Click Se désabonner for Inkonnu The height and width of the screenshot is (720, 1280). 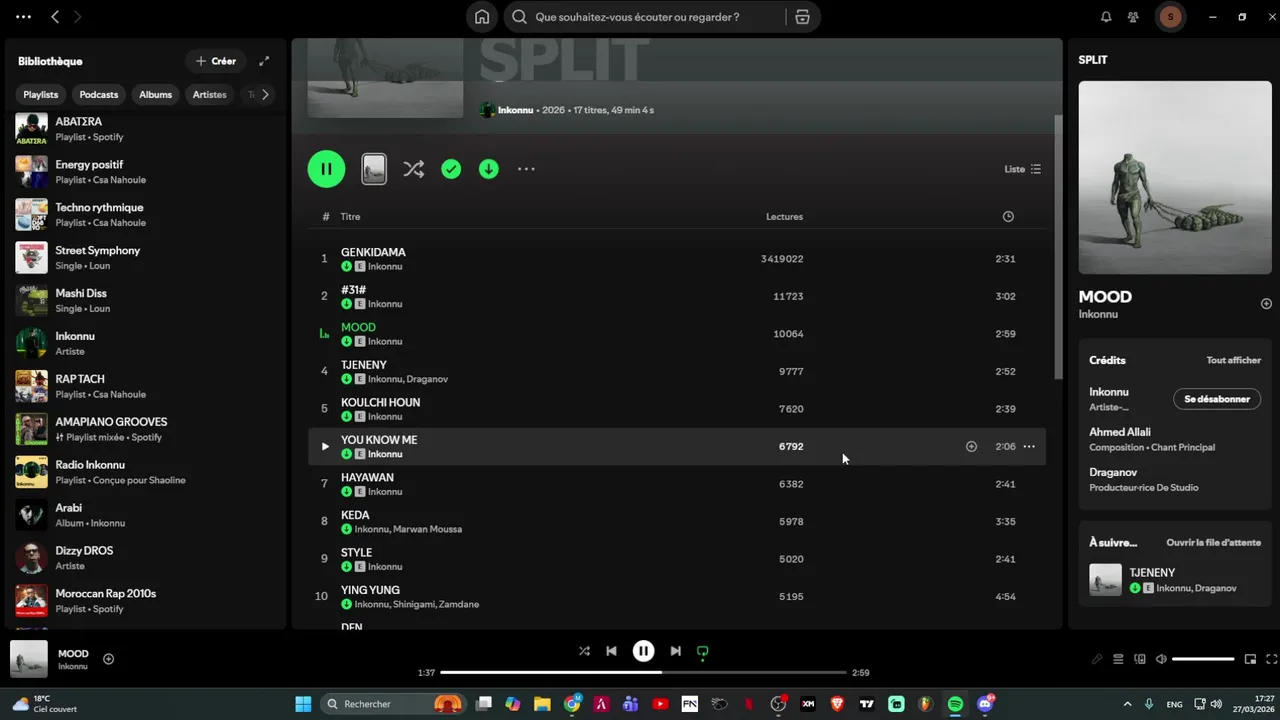click(x=1217, y=399)
